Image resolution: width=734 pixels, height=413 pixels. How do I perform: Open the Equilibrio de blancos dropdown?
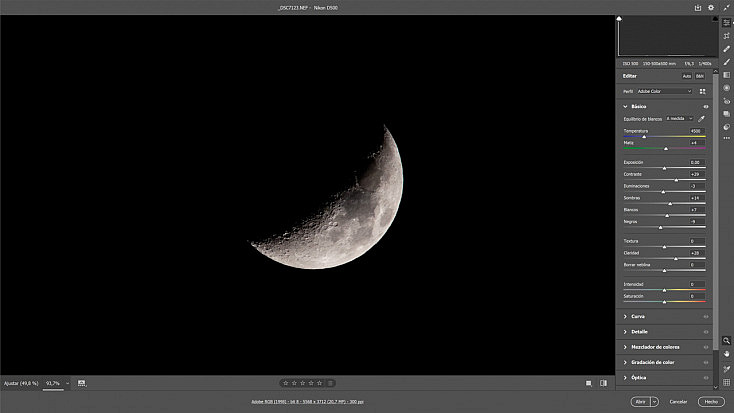tap(679, 118)
